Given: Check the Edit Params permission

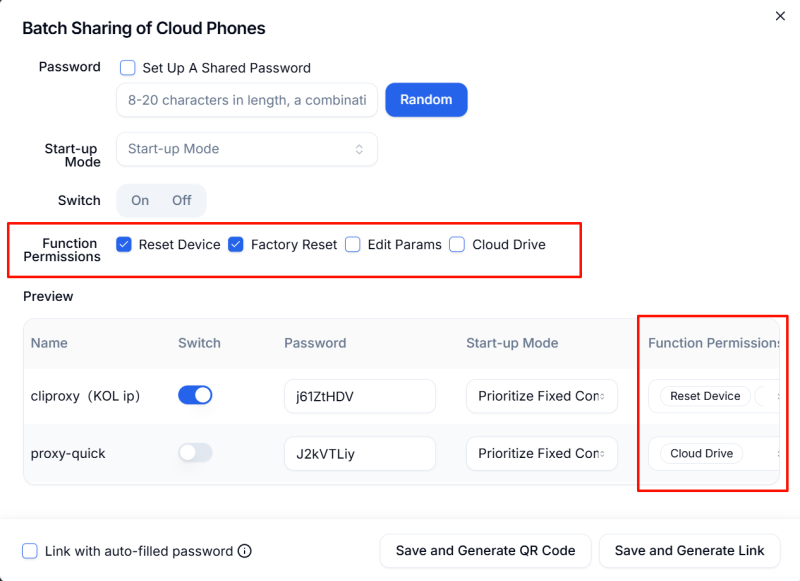Looking at the screenshot, I should point(353,244).
